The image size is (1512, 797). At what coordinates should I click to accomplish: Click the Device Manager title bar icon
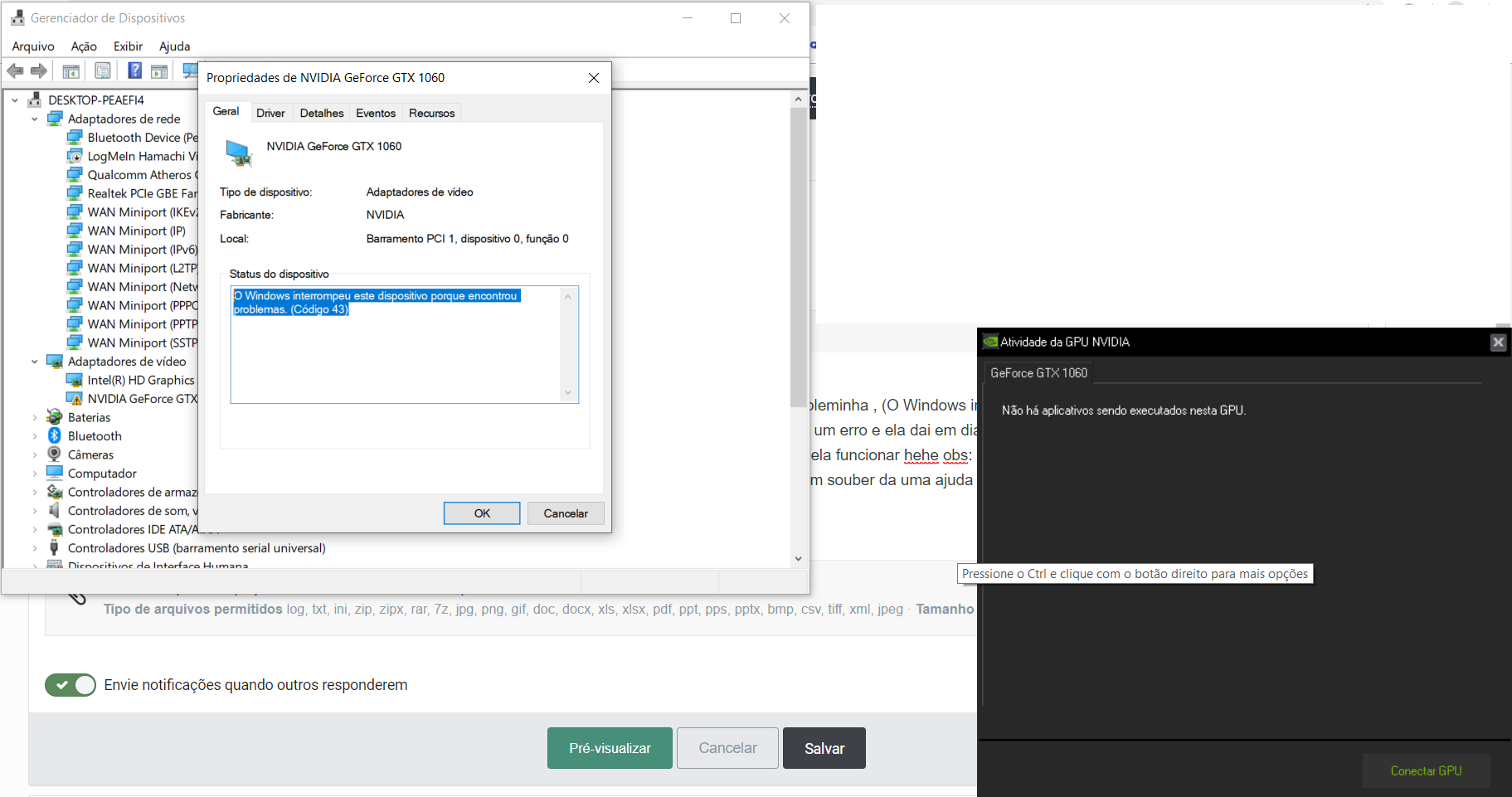tap(17, 17)
